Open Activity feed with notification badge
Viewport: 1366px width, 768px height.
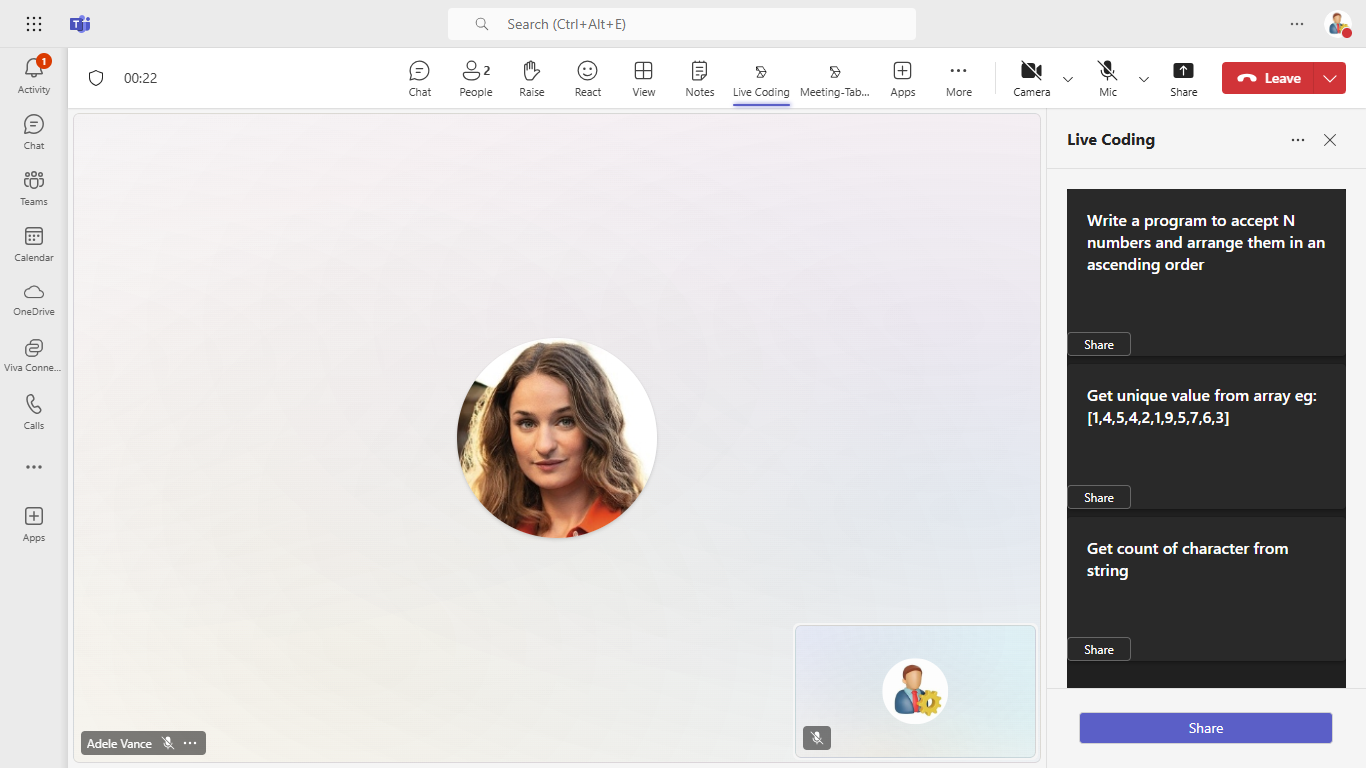(x=34, y=76)
